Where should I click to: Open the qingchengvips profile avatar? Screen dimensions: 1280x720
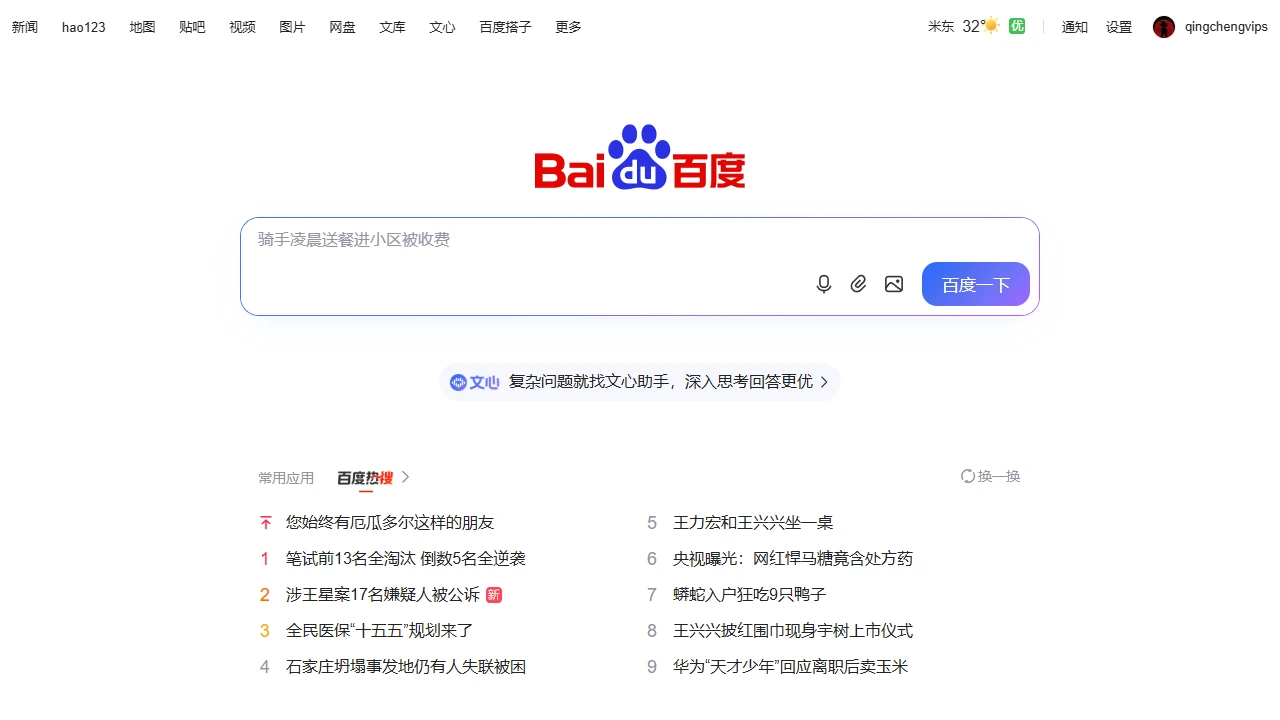(1163, 27)
